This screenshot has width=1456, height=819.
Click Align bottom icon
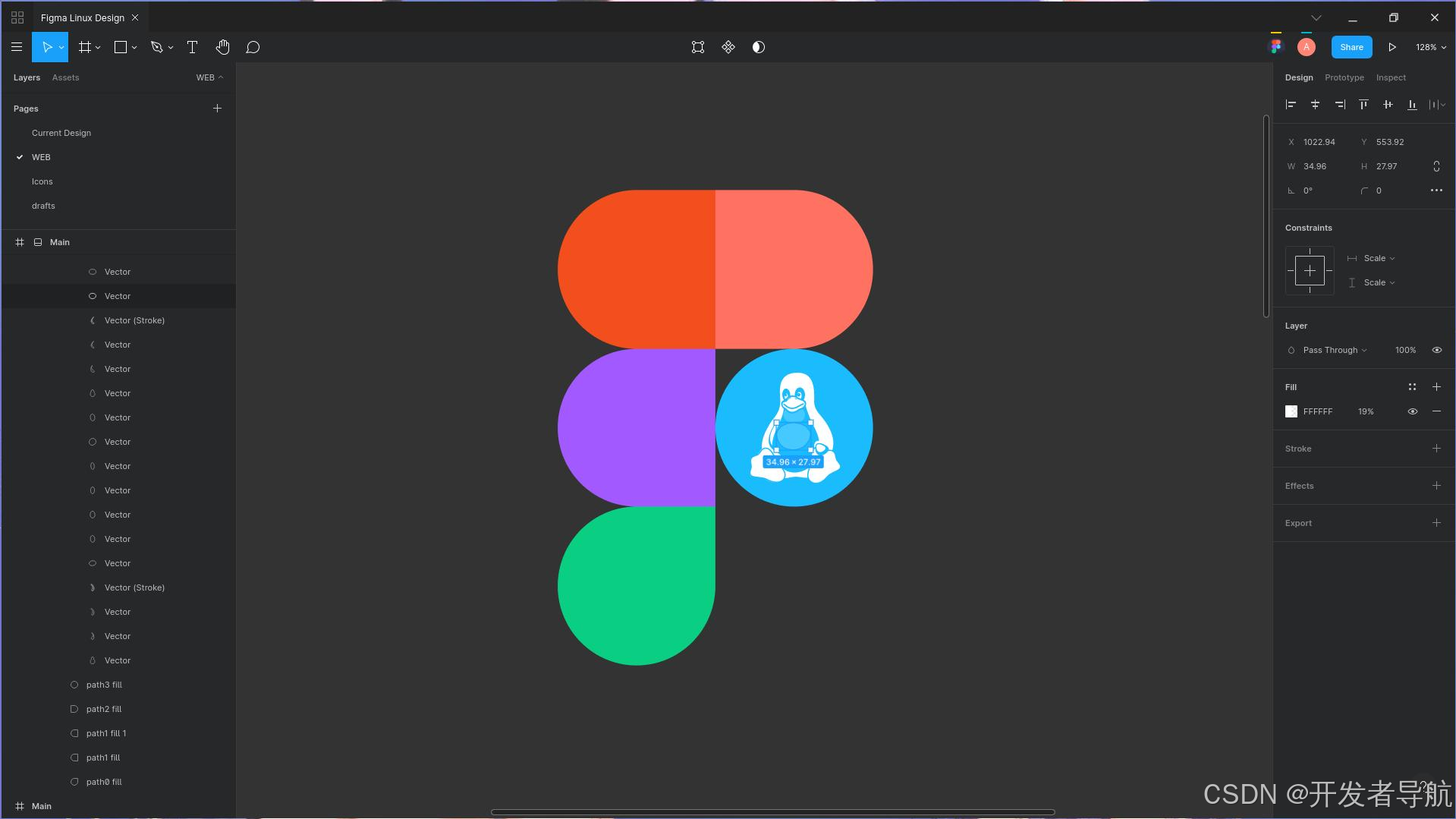1412,105
